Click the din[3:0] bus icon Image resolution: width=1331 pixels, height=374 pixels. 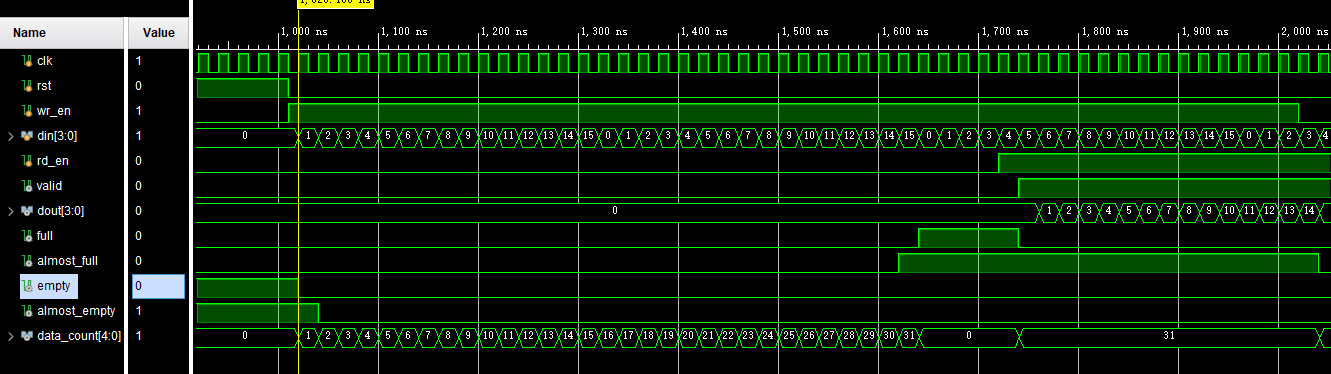pyautogui.click(x=28, y=136)
